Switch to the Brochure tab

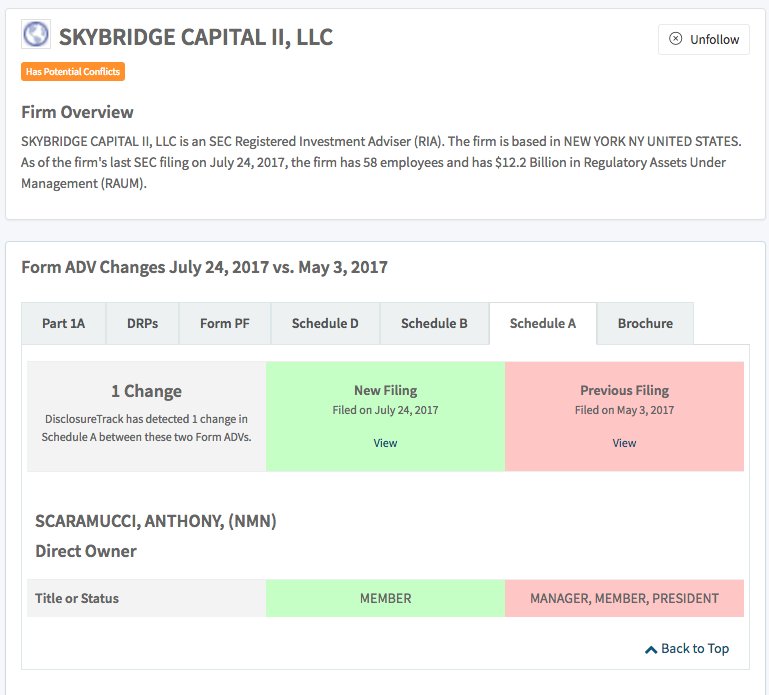[x=645, y=324]
